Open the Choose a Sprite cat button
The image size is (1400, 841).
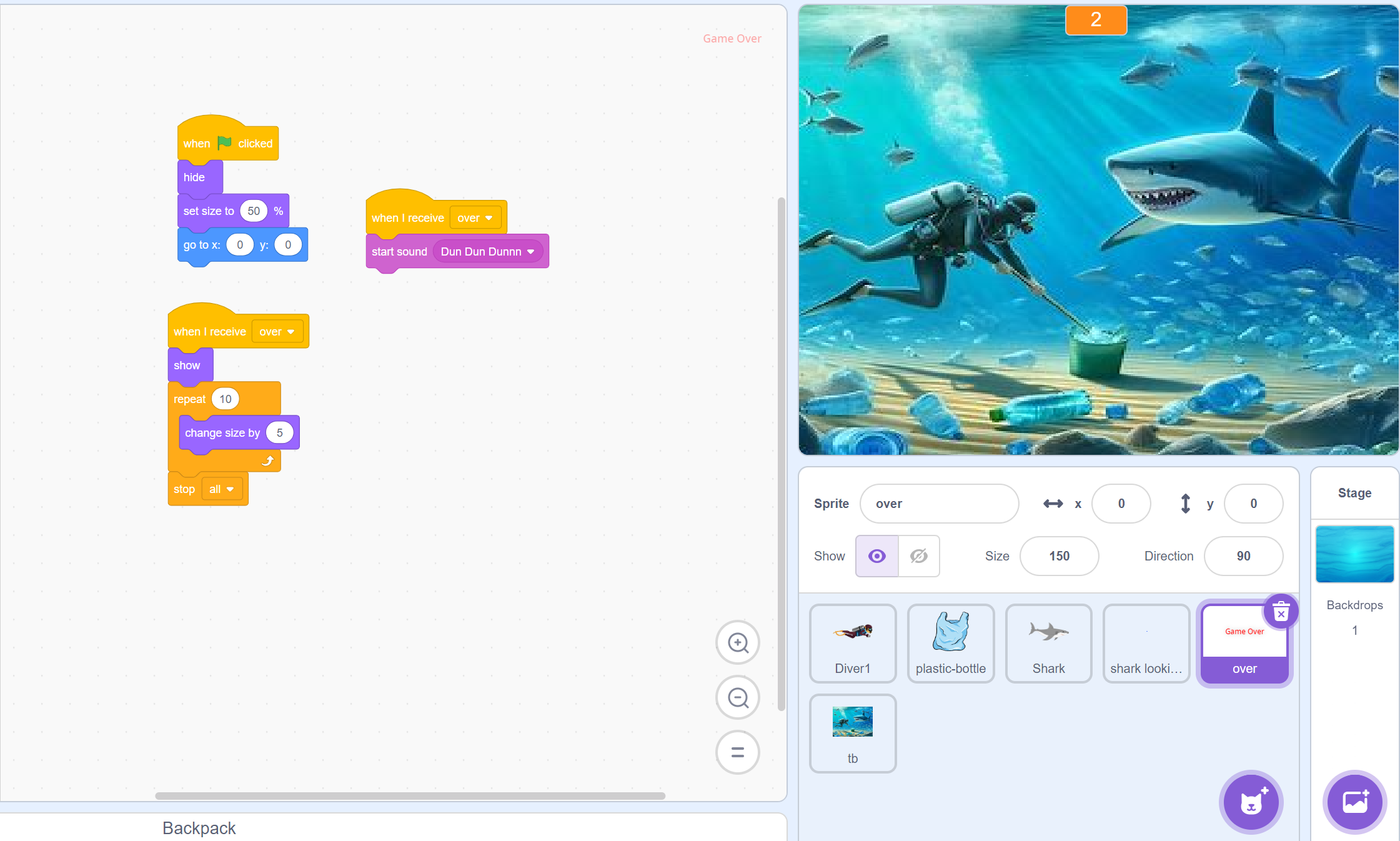(1251, 802)
